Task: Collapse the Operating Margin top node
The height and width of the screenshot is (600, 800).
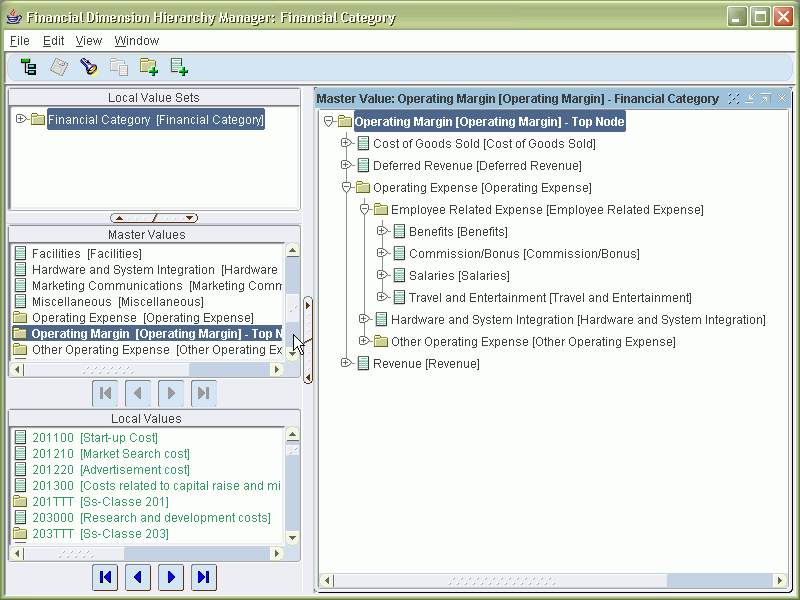Action: [x=329, y=121]
